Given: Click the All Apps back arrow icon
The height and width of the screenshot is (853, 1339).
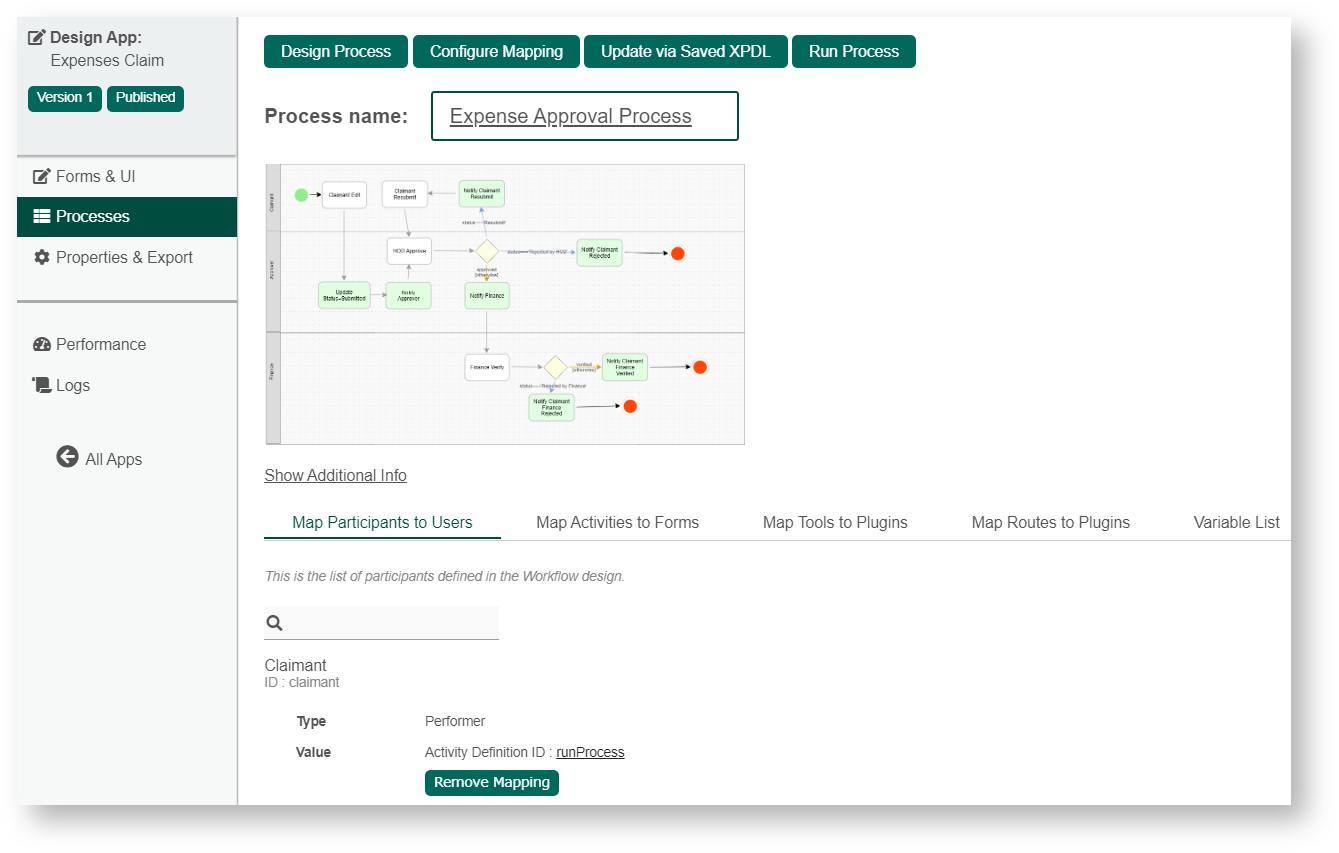Looking at the screenshot, I should (67, 458).
